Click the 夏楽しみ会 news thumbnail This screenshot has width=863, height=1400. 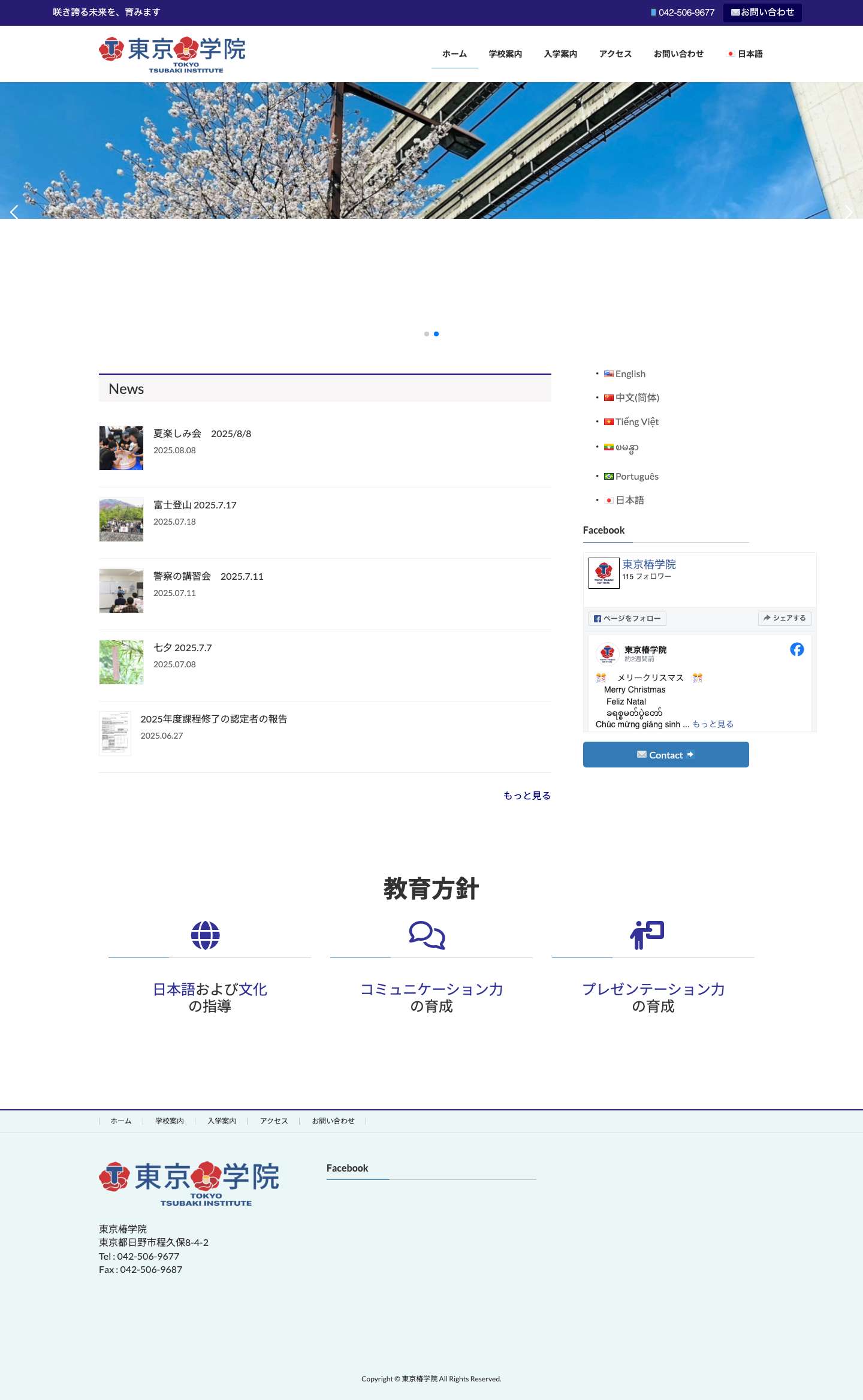pos(121,448)
